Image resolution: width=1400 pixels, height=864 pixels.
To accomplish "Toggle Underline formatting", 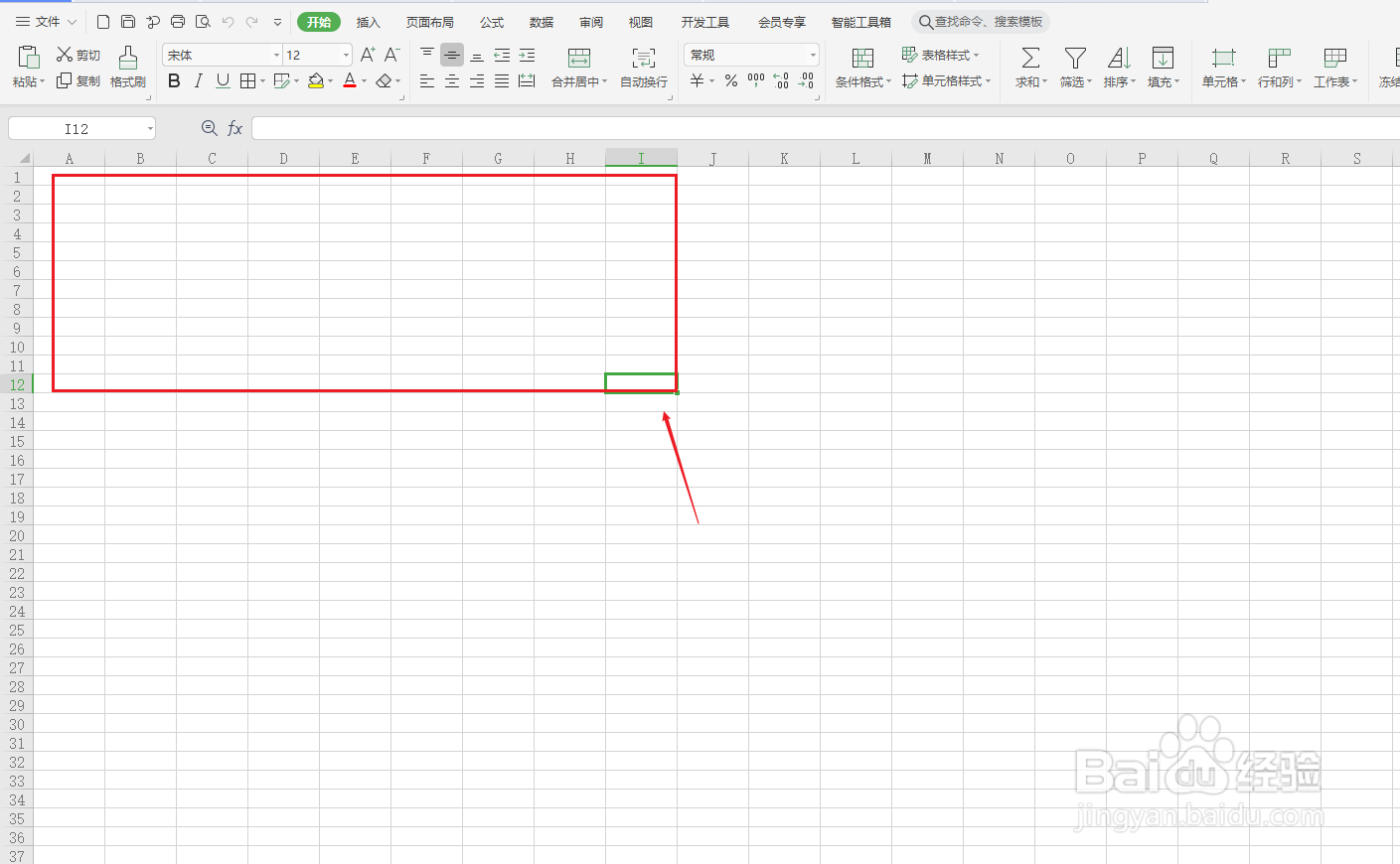I will pyautogui.click(x=223, y=80).
